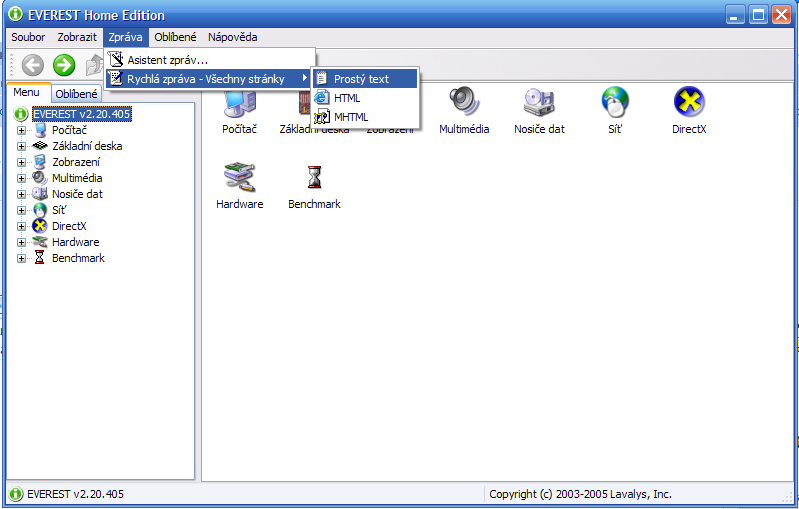799x509 pixels.
Task: Select the Zobrazení tree label
Action: (76, 162)
